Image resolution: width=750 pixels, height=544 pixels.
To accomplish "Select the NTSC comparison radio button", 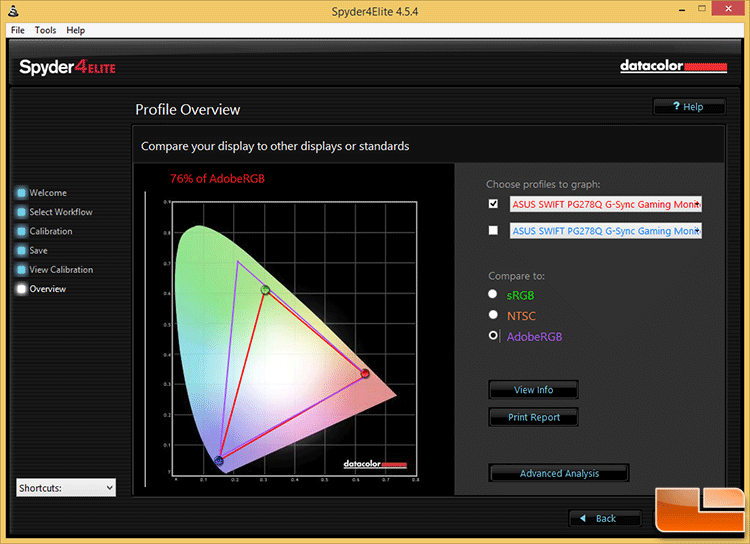I will click(493, 315).
